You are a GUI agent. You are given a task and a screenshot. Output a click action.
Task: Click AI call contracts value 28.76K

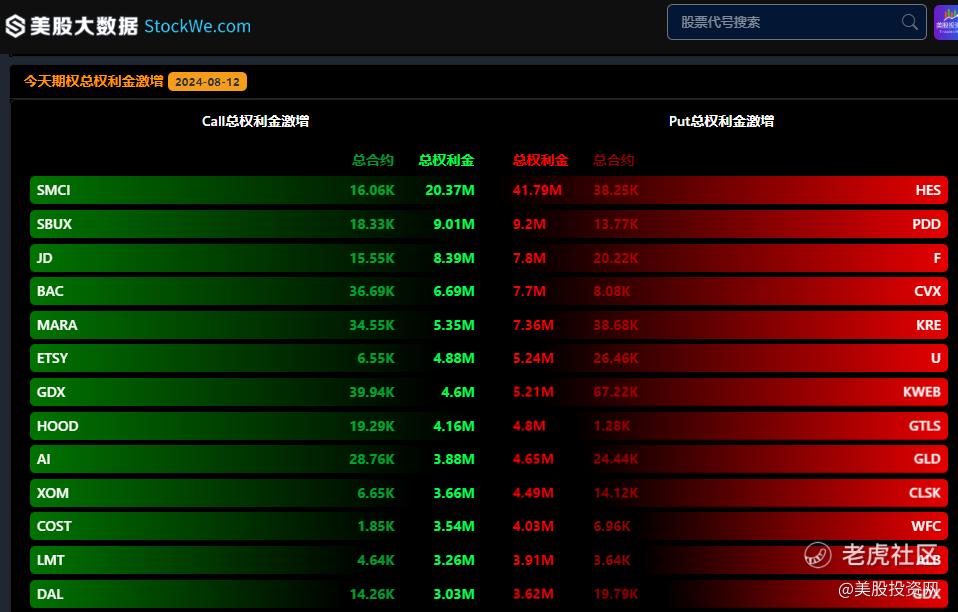372,459
